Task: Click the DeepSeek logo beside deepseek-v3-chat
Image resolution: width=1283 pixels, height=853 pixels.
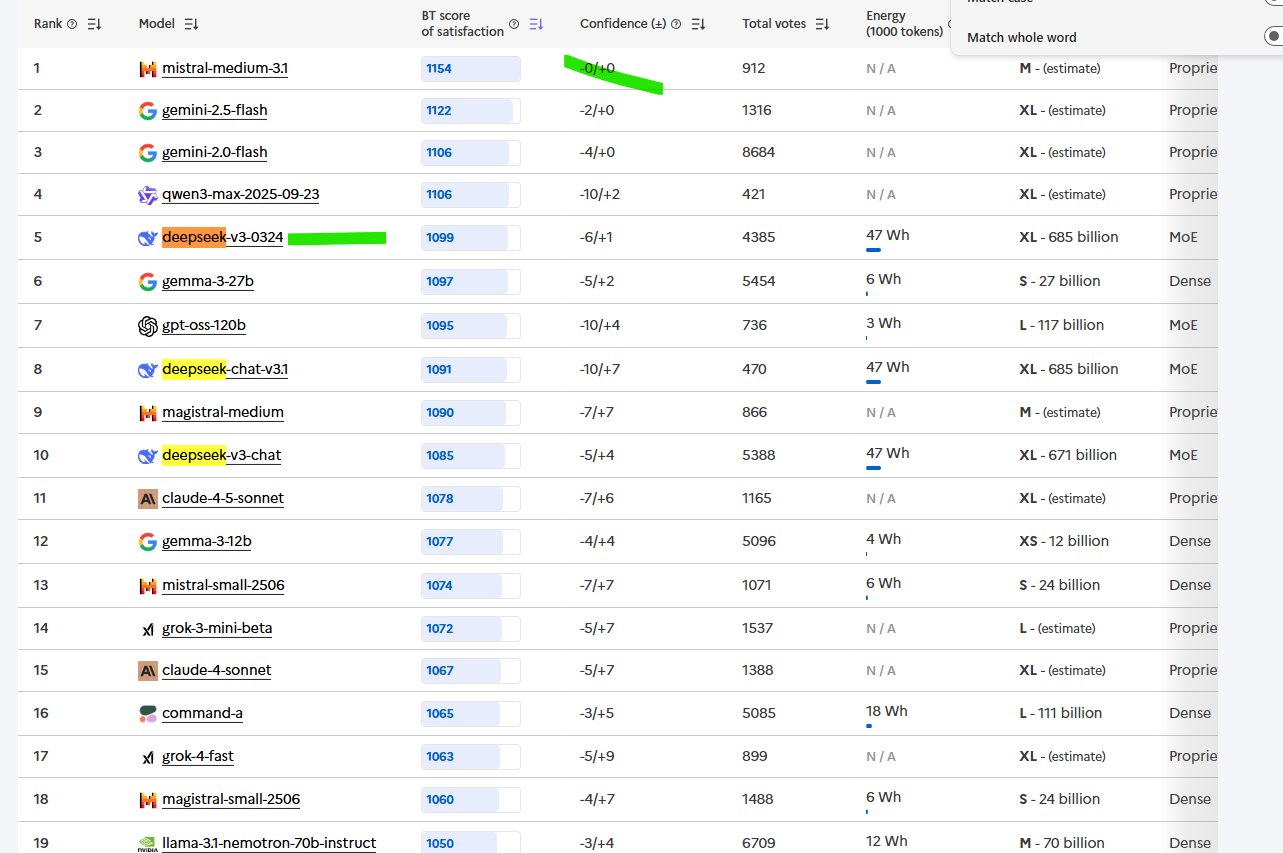Action: coord(148,456)
